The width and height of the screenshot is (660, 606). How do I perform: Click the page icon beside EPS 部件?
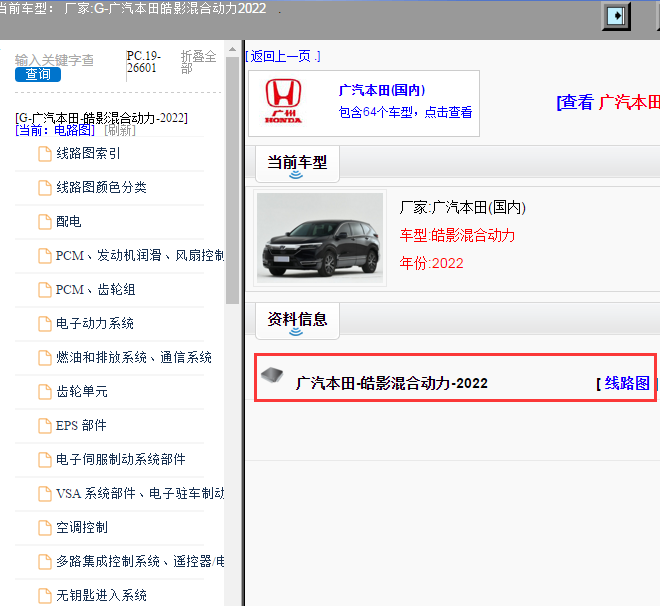coord(45,426)
